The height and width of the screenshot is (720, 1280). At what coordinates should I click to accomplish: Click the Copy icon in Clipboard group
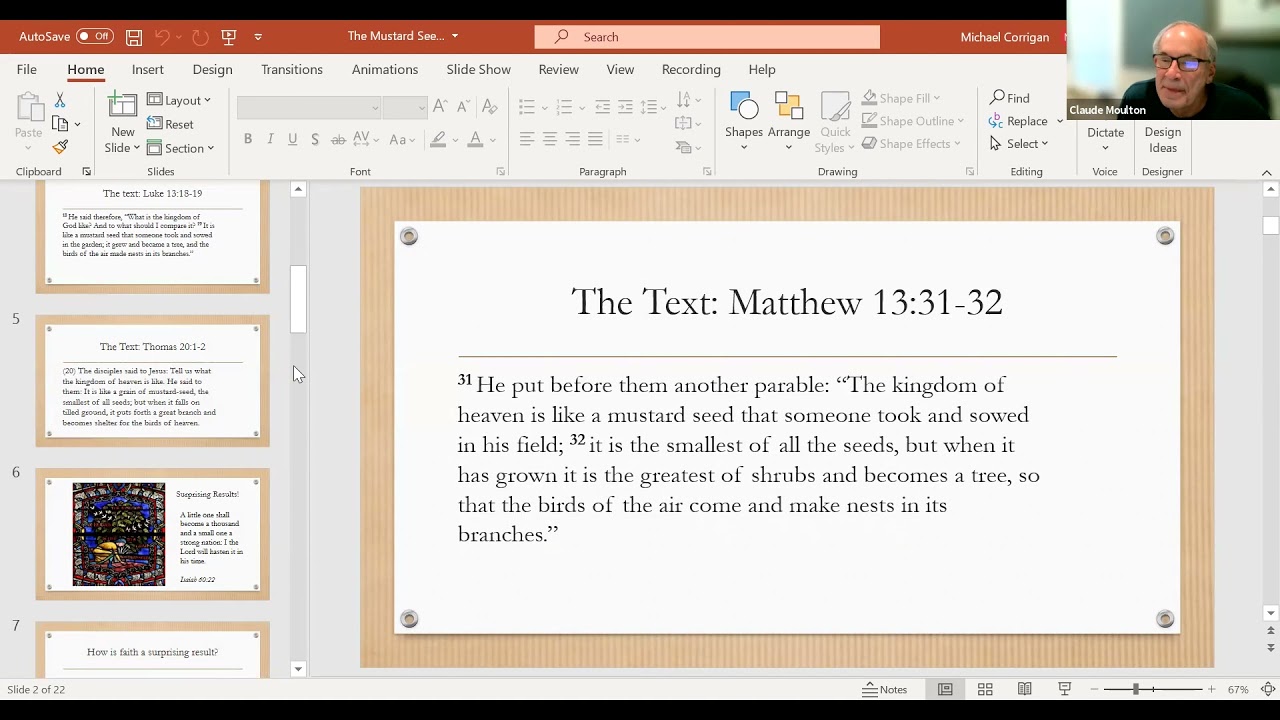(60, 124)
